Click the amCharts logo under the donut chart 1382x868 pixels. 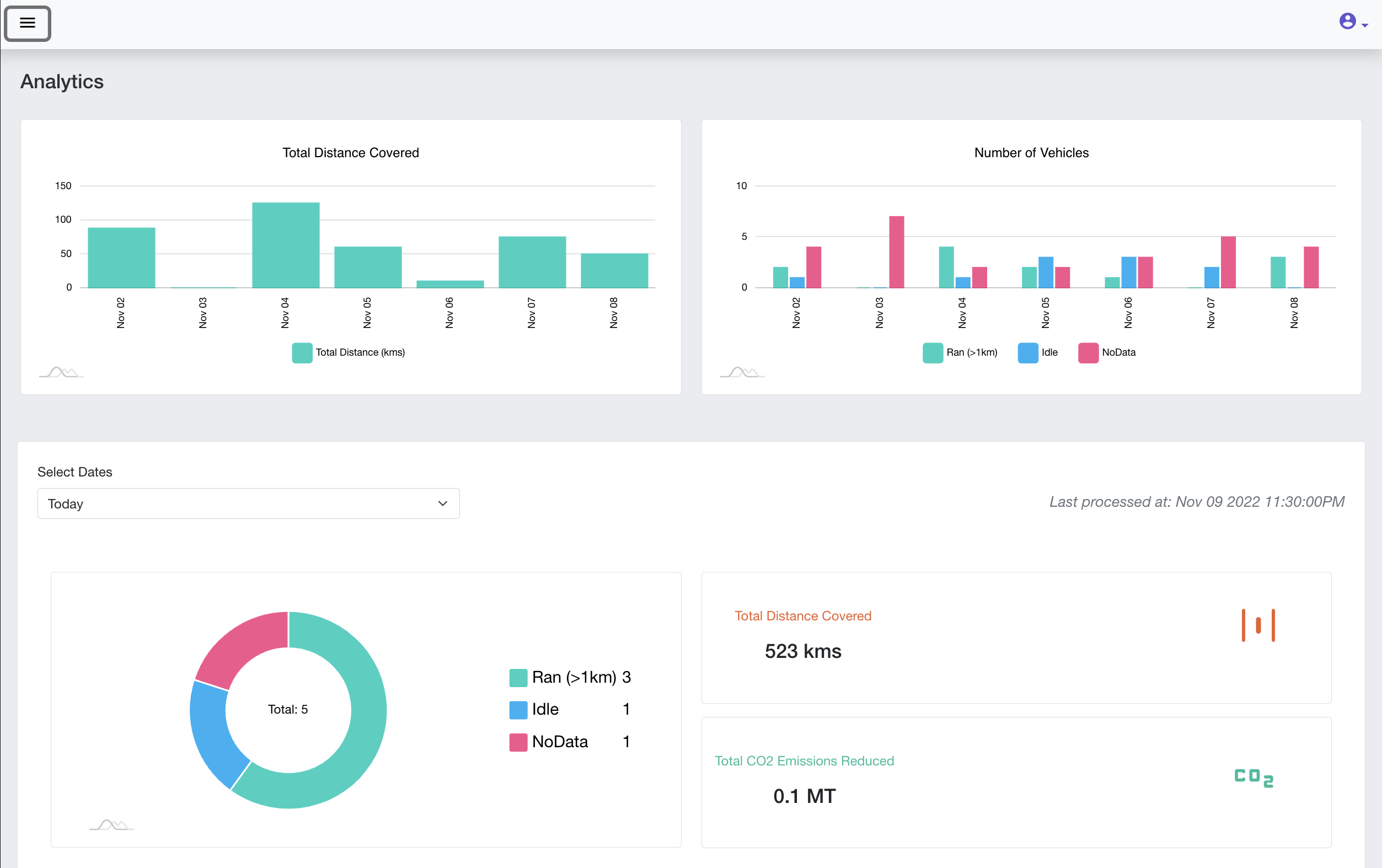coord(112,826)
